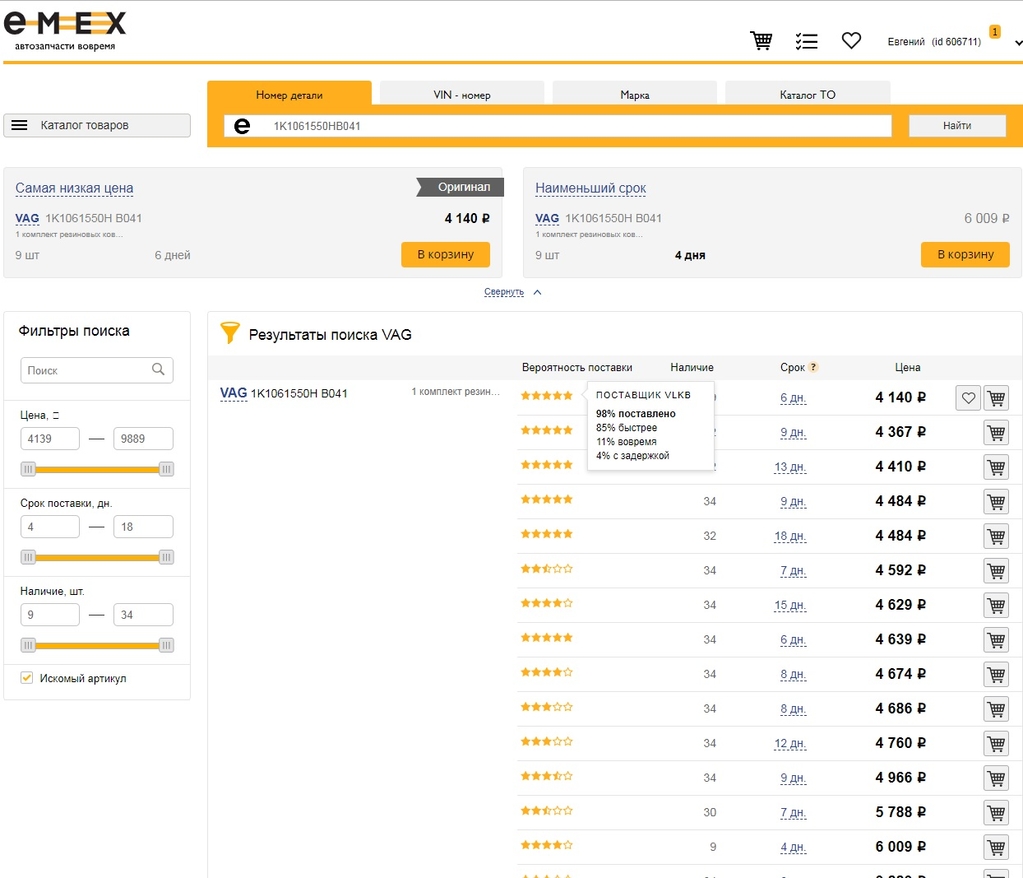This screenshot has width=1023, height=878.
Task: Open the Наименьший срок link
Action: pos(590,188)
